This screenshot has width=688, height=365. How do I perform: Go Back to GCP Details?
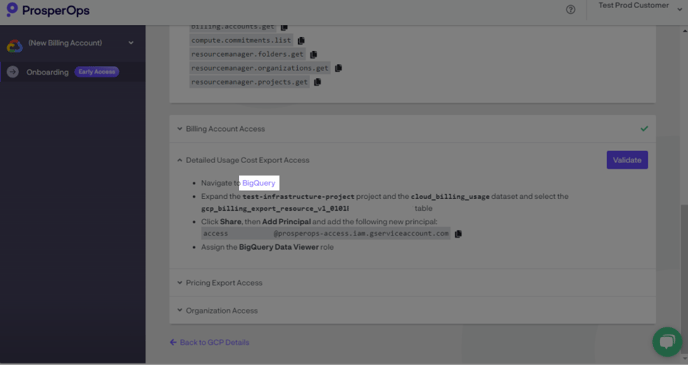[209, 343]
